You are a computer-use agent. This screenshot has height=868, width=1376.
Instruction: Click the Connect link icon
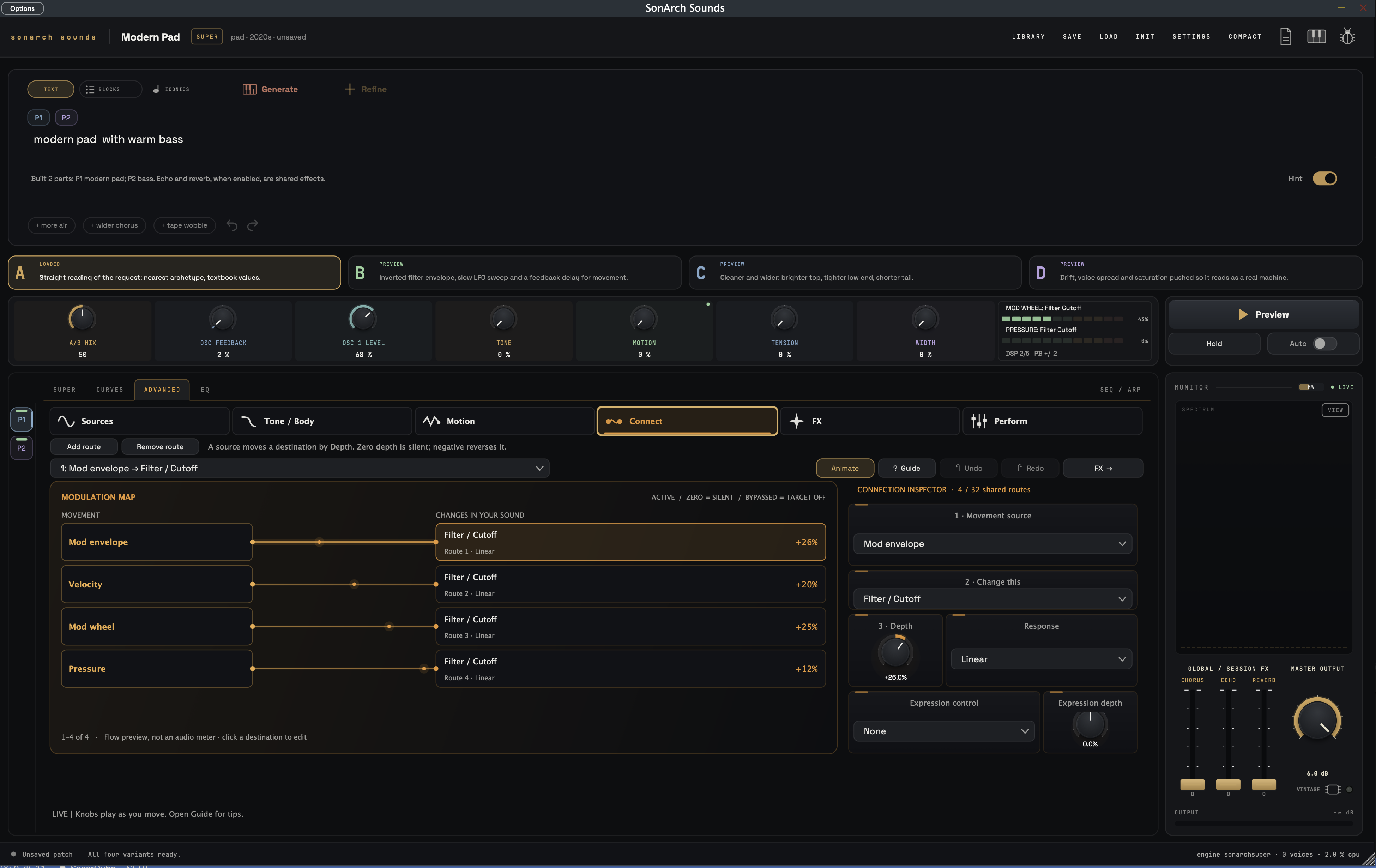(614, 421)
